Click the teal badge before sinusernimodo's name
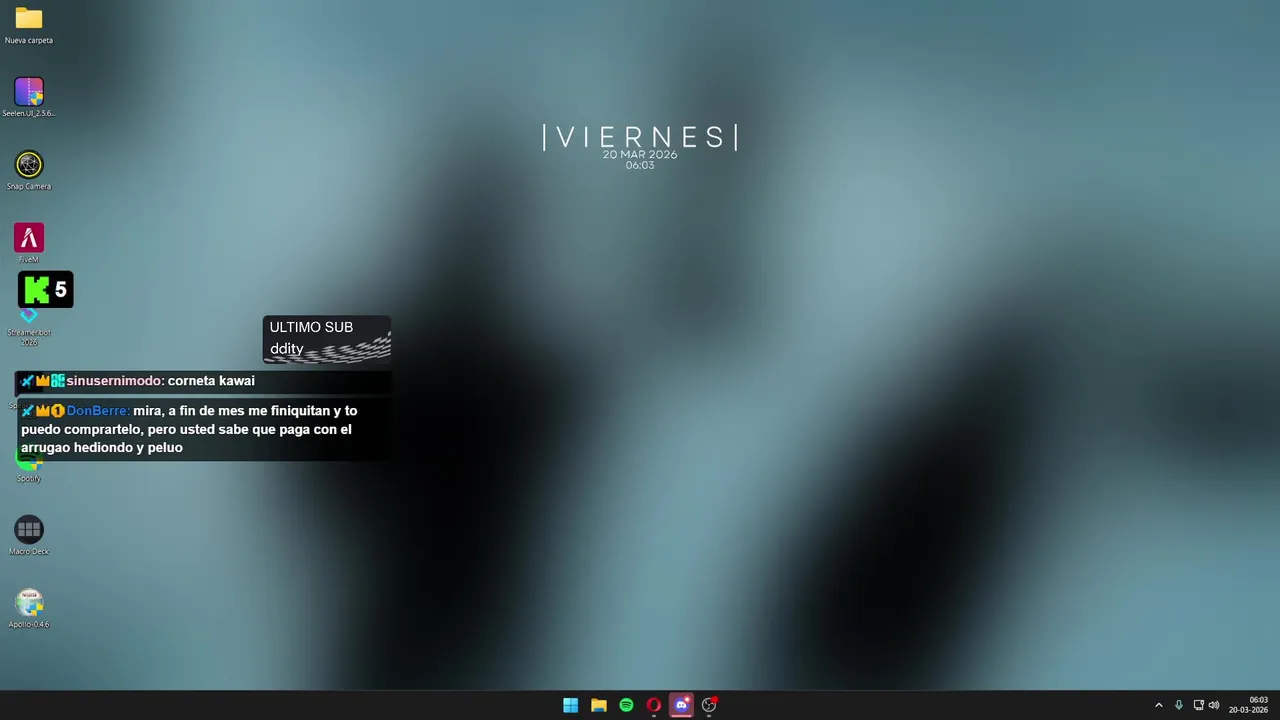The width and height of the screenshot is (1280, 720). tap(58, 381)
